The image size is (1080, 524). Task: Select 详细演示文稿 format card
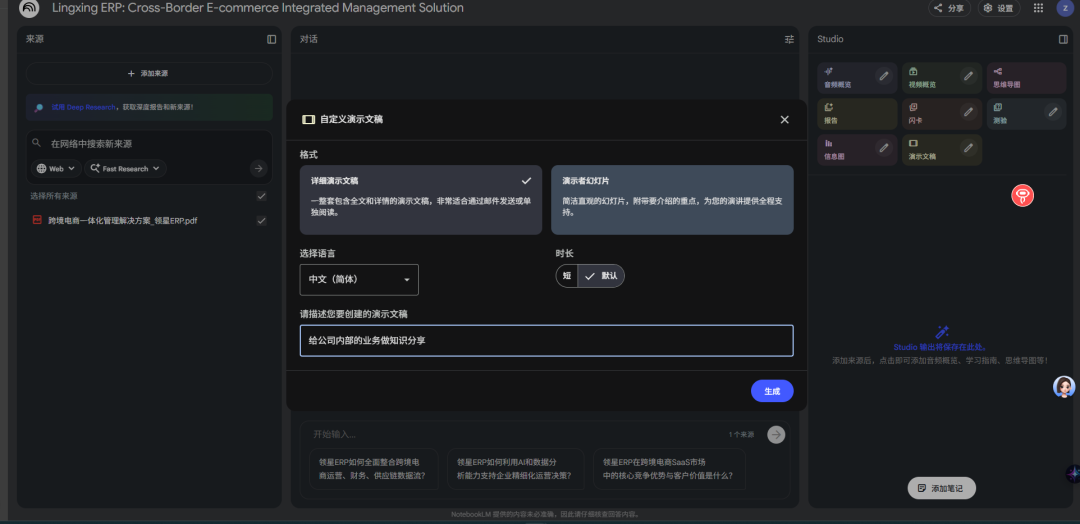(421, 200)
